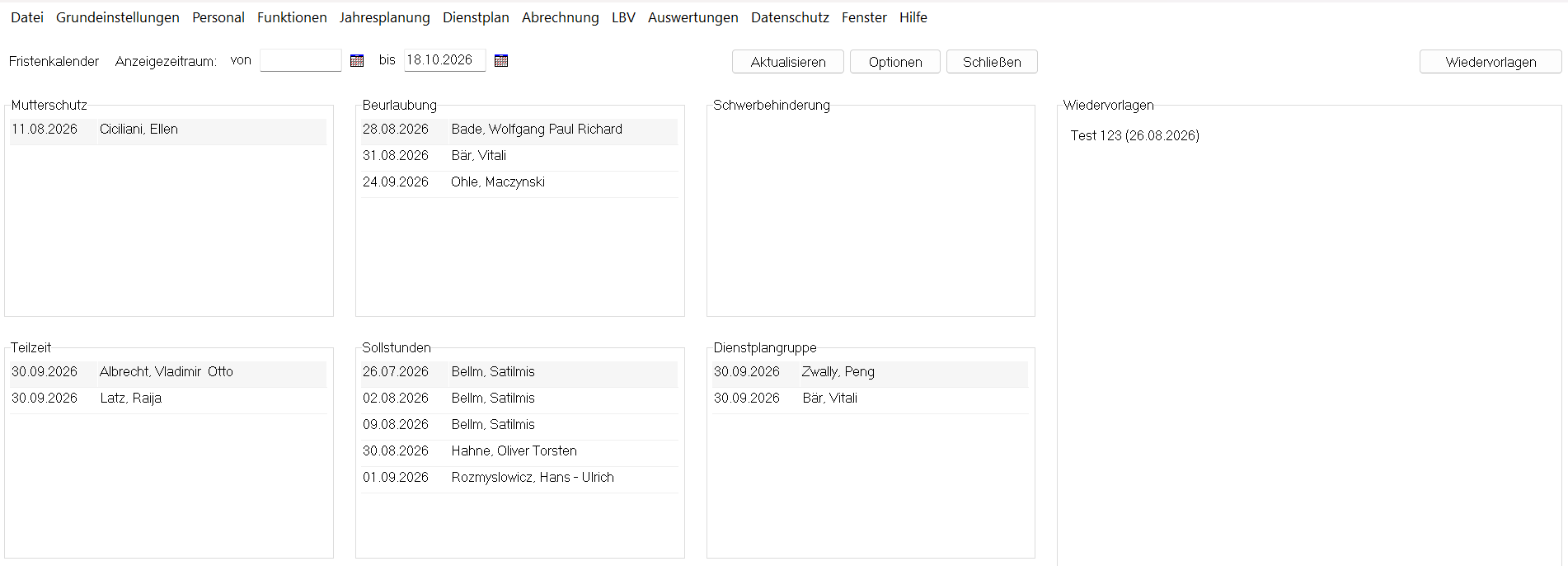
Task: Click the Schließen button
Action: 992,62
